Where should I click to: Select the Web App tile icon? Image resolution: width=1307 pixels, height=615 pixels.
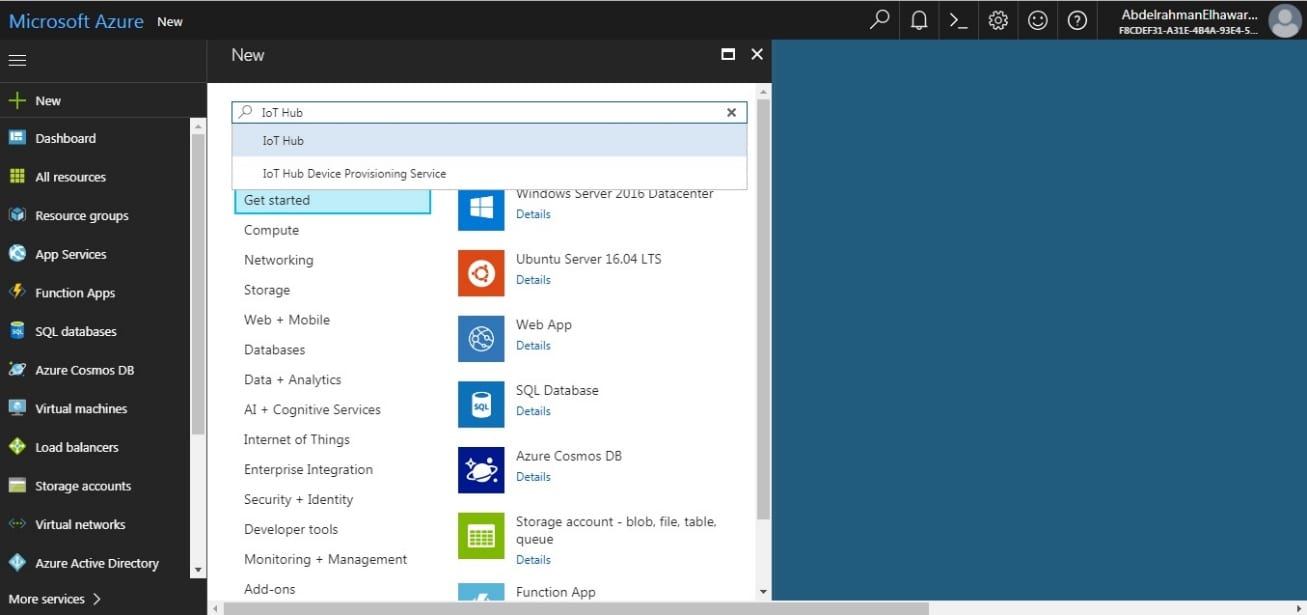(481, 339)
